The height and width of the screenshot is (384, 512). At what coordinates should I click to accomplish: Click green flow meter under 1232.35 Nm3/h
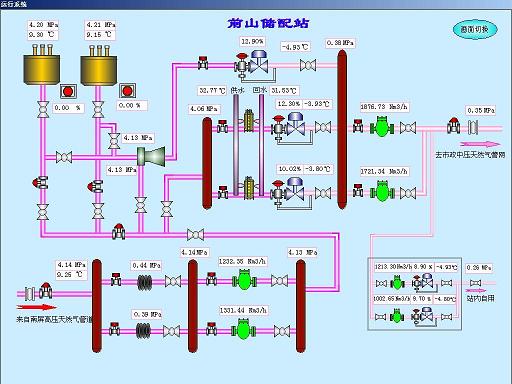[244, 280]
